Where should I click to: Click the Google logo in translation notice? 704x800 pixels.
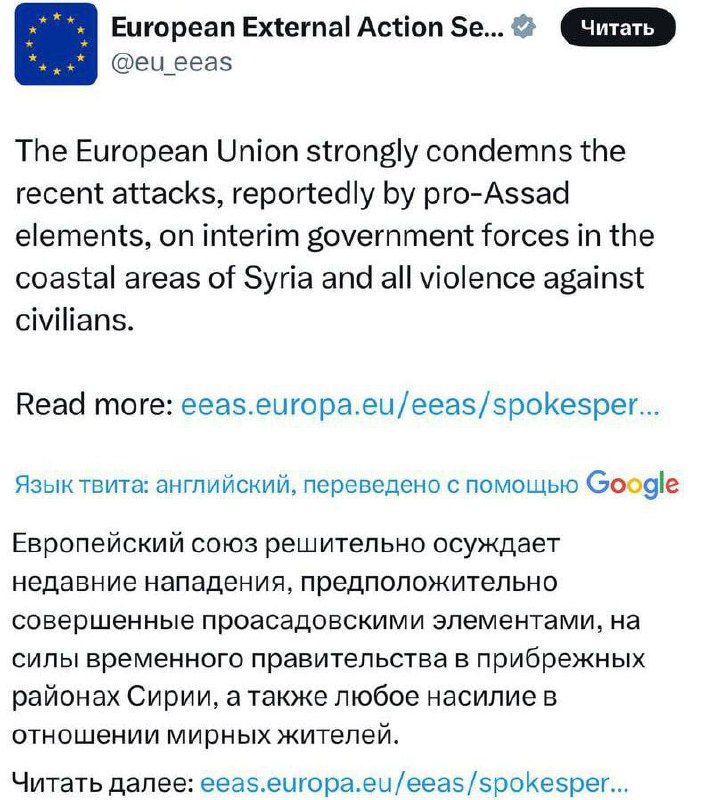632,484
